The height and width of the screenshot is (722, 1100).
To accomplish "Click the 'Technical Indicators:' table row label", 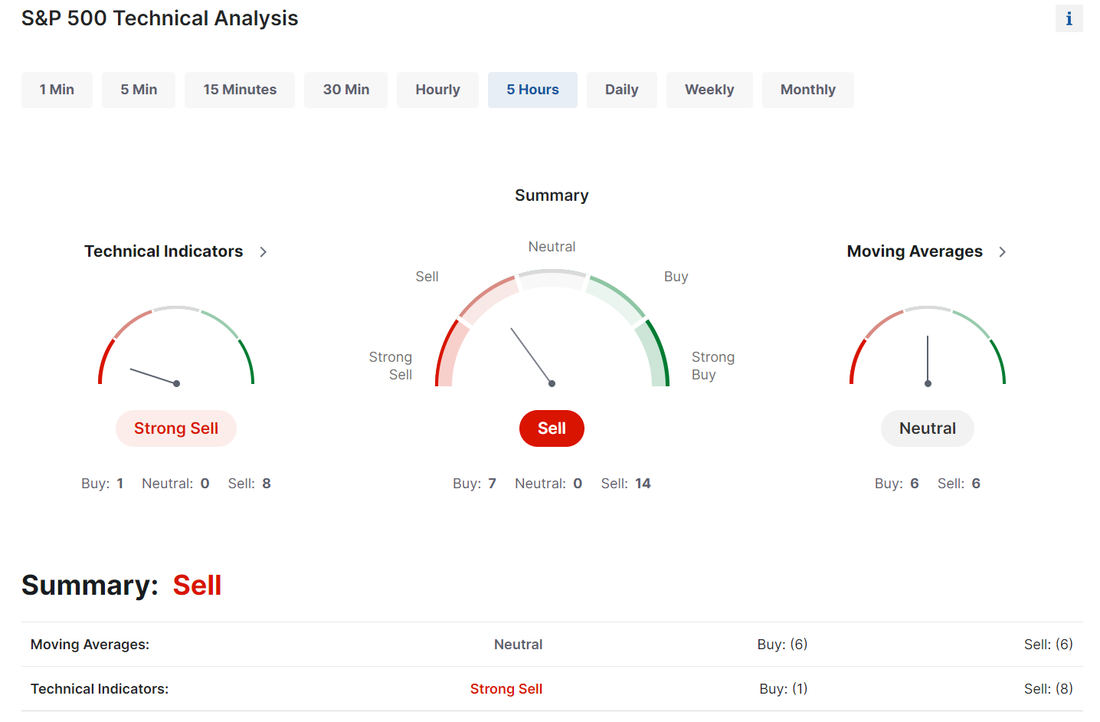I will click(100, 689).
